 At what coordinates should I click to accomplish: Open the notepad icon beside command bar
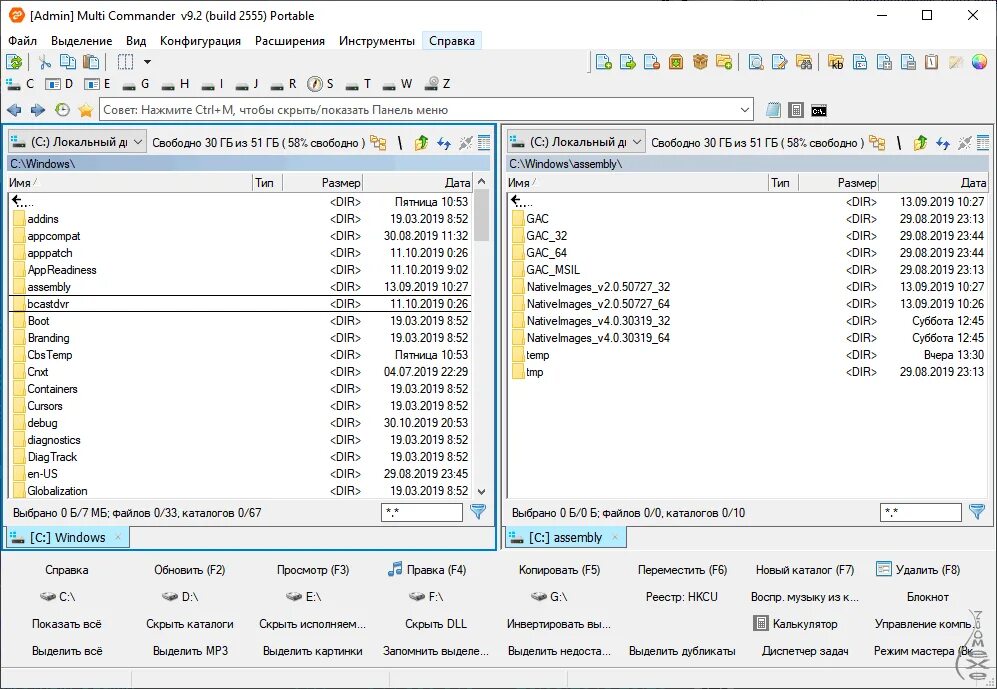[773, 110]
